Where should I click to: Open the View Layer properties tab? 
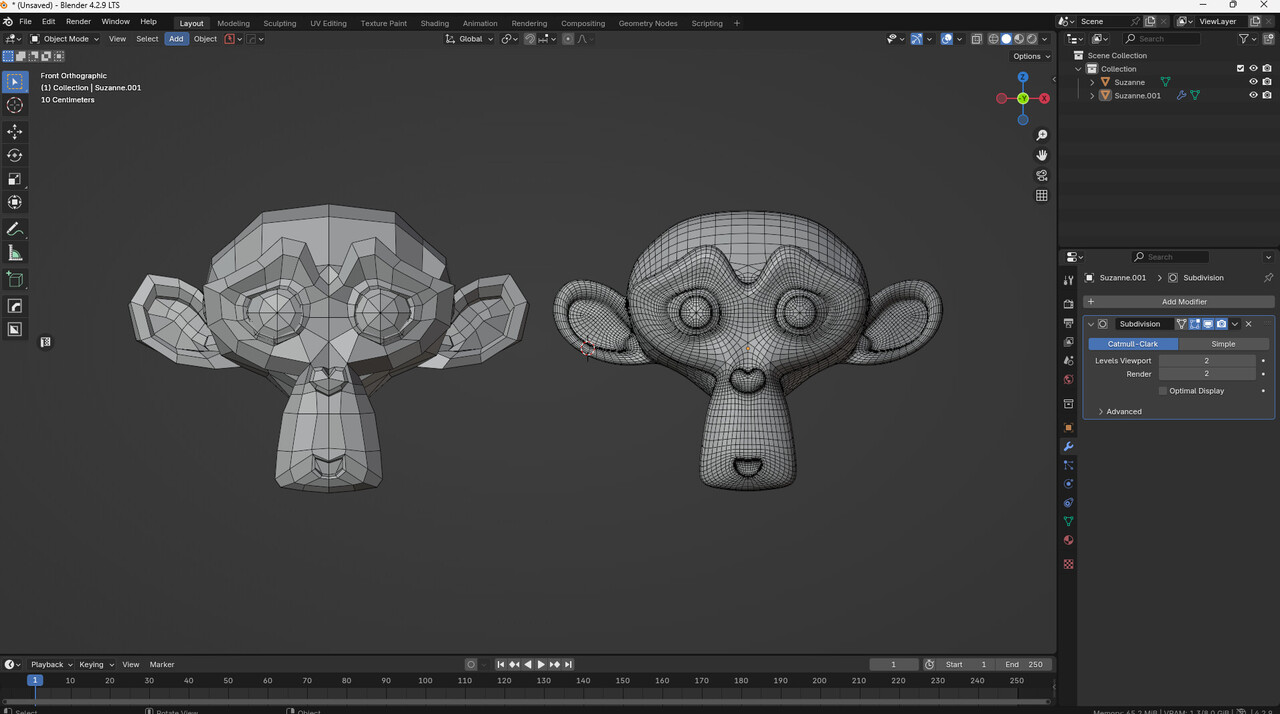[1068, 342]
